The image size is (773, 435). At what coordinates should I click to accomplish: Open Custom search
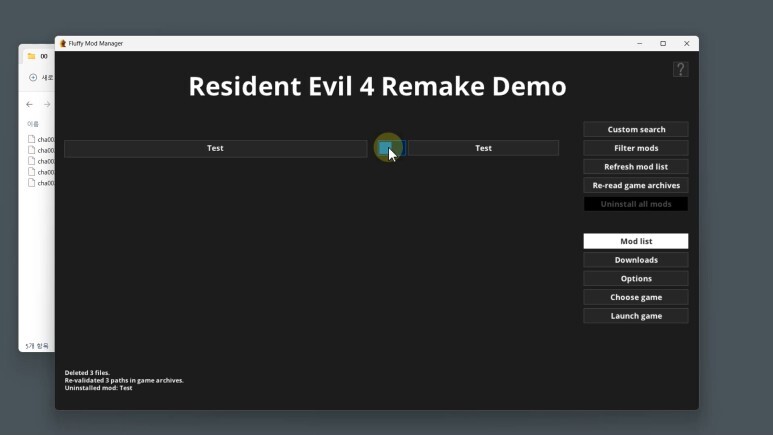[636, 129]
